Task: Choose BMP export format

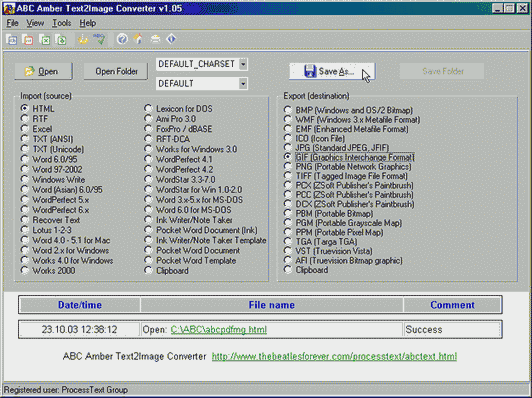Action: (348, 110)
